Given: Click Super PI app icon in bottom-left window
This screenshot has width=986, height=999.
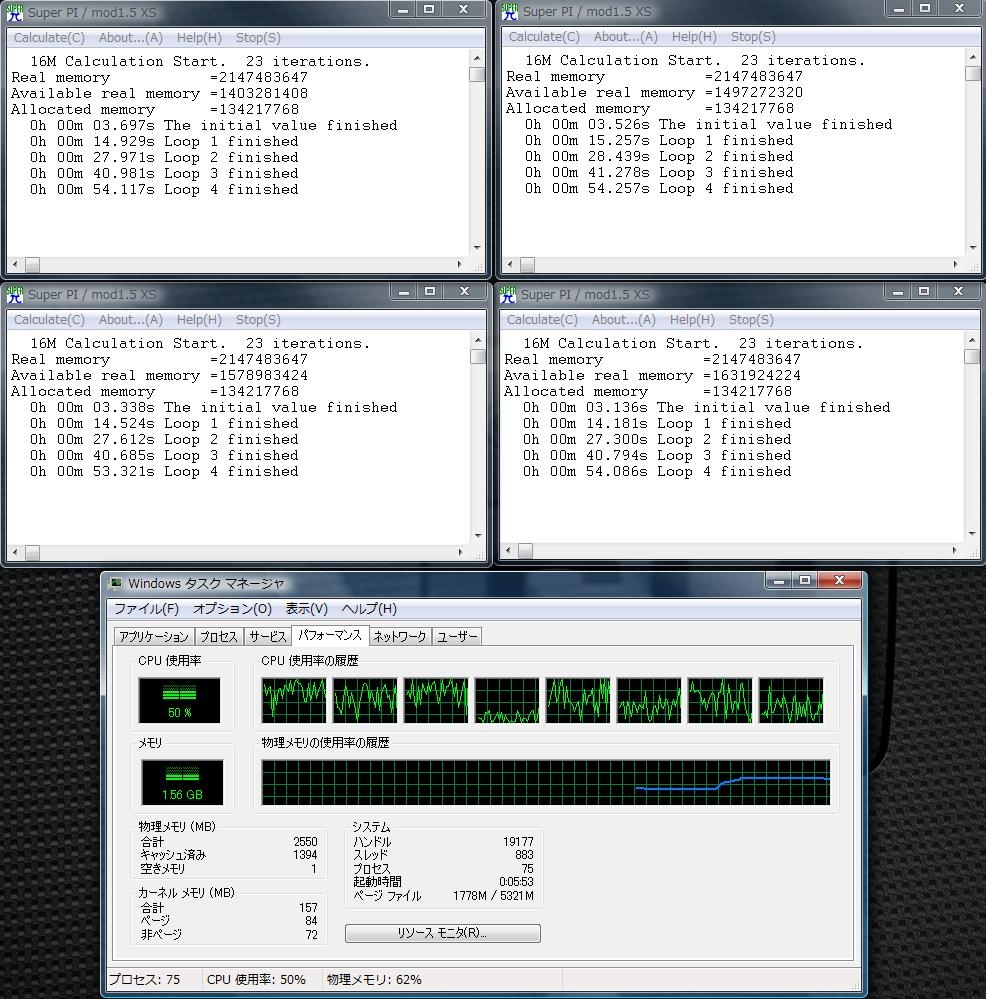Looking at the screenshot, I should point(15,294).
